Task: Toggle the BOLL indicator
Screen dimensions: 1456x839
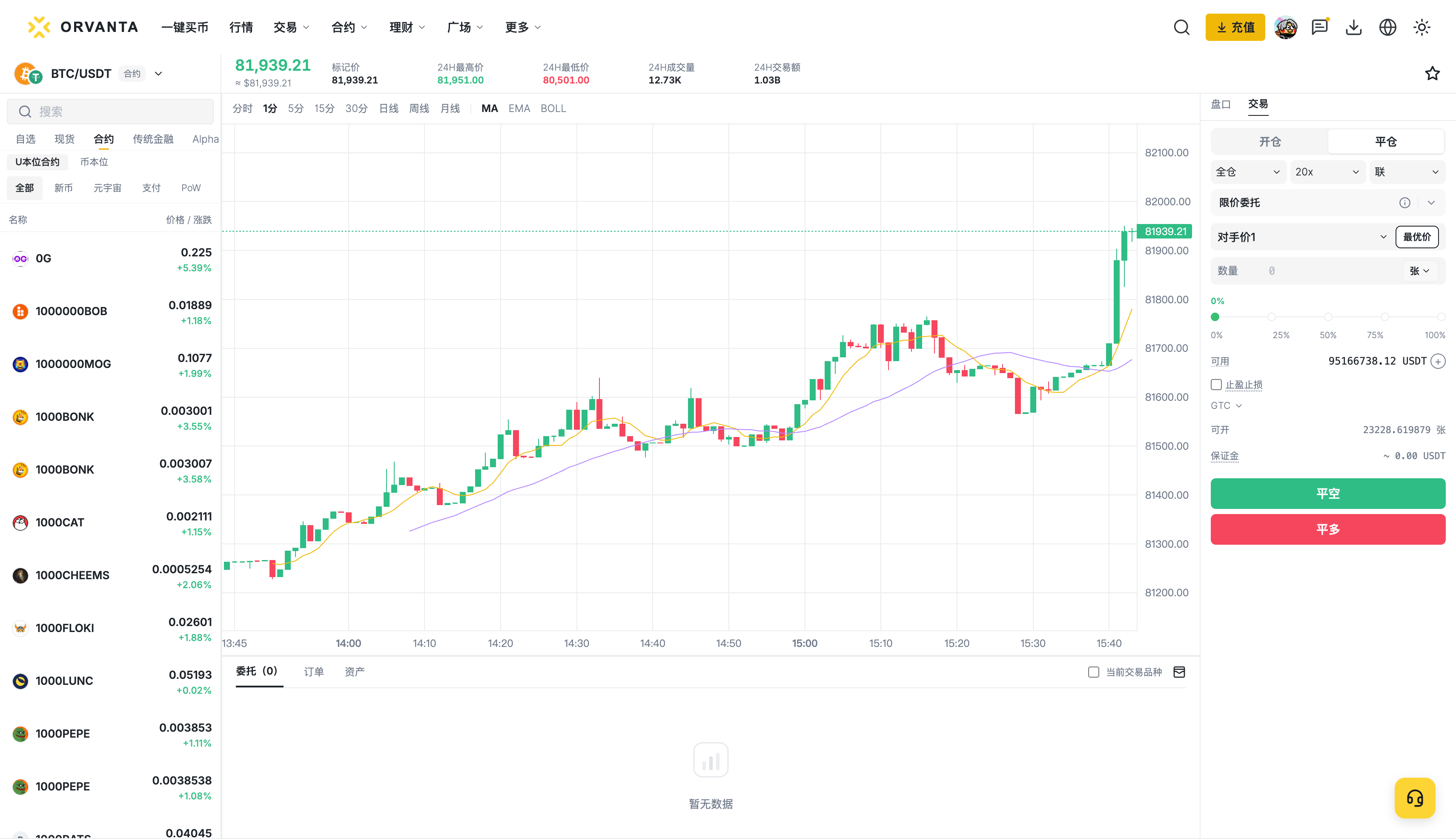Action: pyautogui.click(x=553, y=108)
